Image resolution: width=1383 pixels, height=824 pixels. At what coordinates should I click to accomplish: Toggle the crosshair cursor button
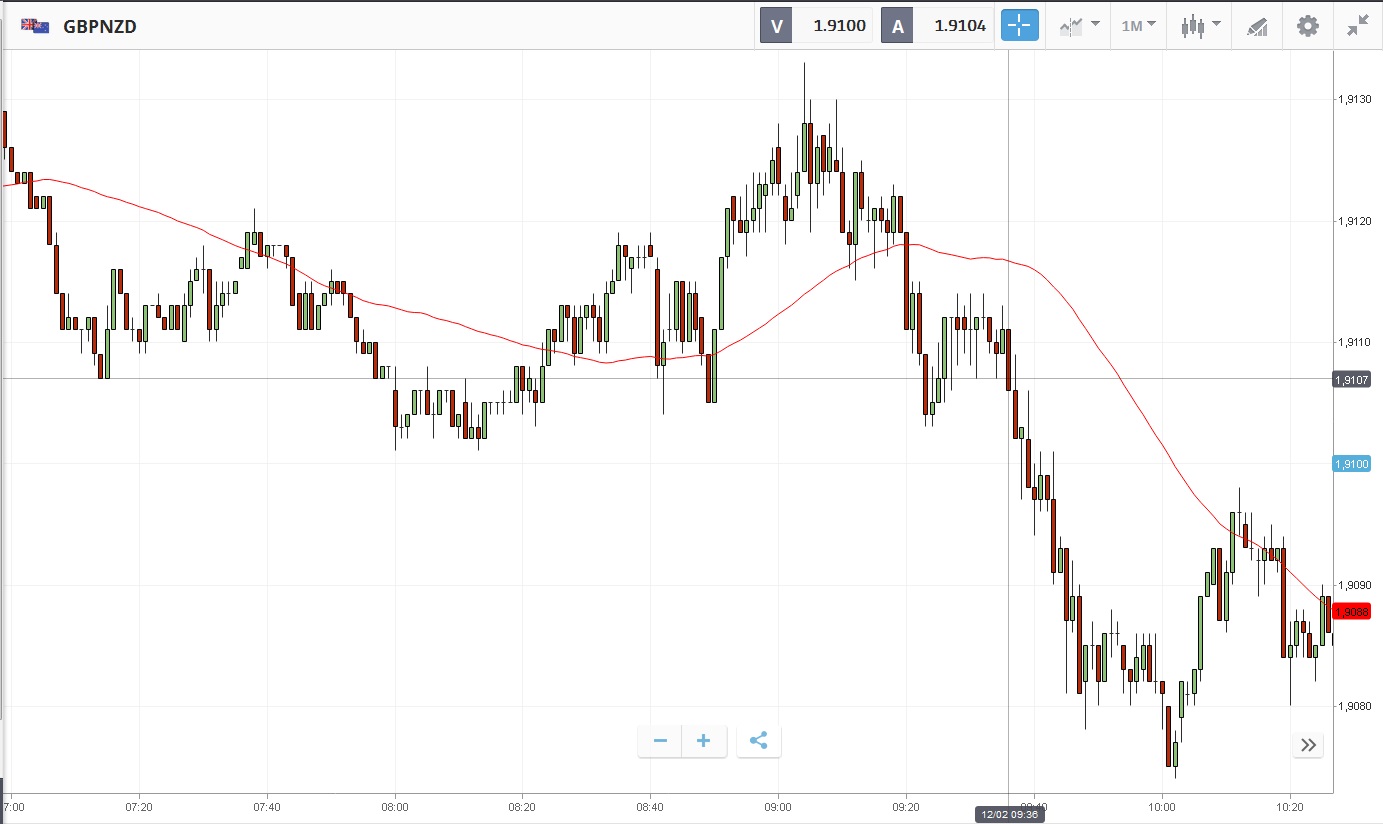pyautogui.click(x=1020, y=26)
